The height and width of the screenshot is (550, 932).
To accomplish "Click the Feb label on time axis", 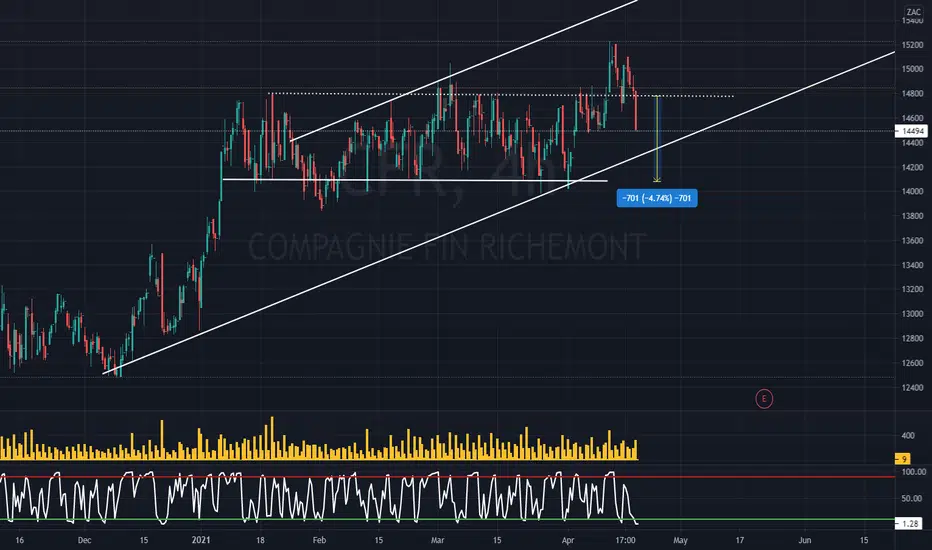I will click(x=319, y=540).
